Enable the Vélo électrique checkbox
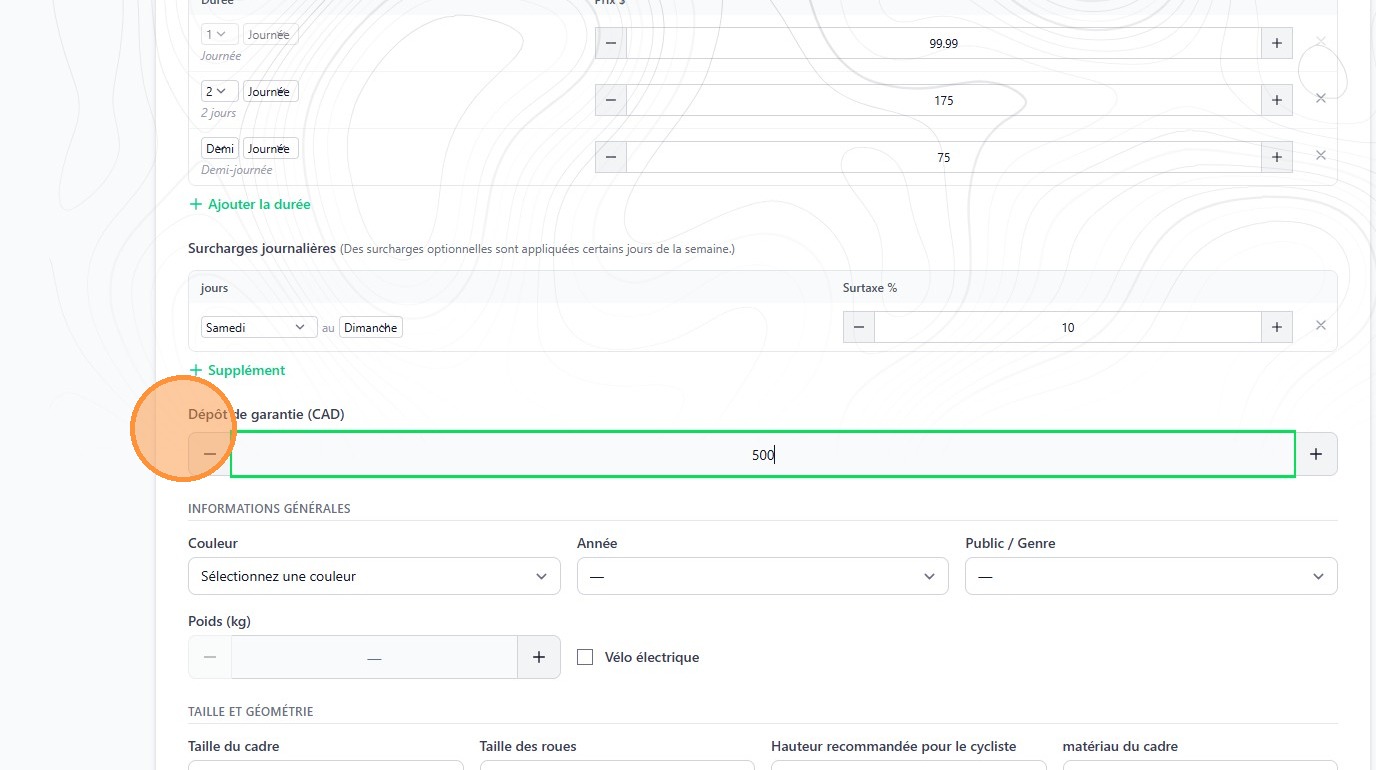 point(586,657)
